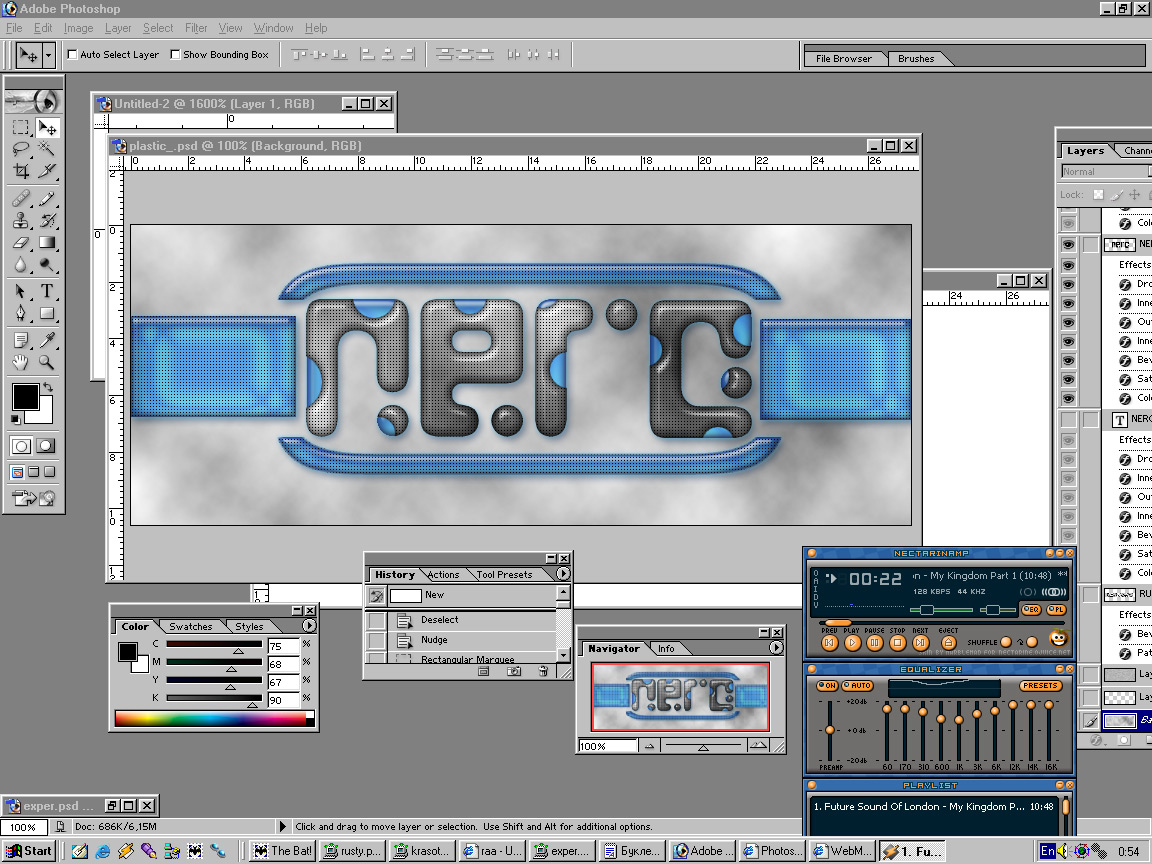Select the Brush tool
This screenshot has width=1152, height=864.
[x=46, y=198]
